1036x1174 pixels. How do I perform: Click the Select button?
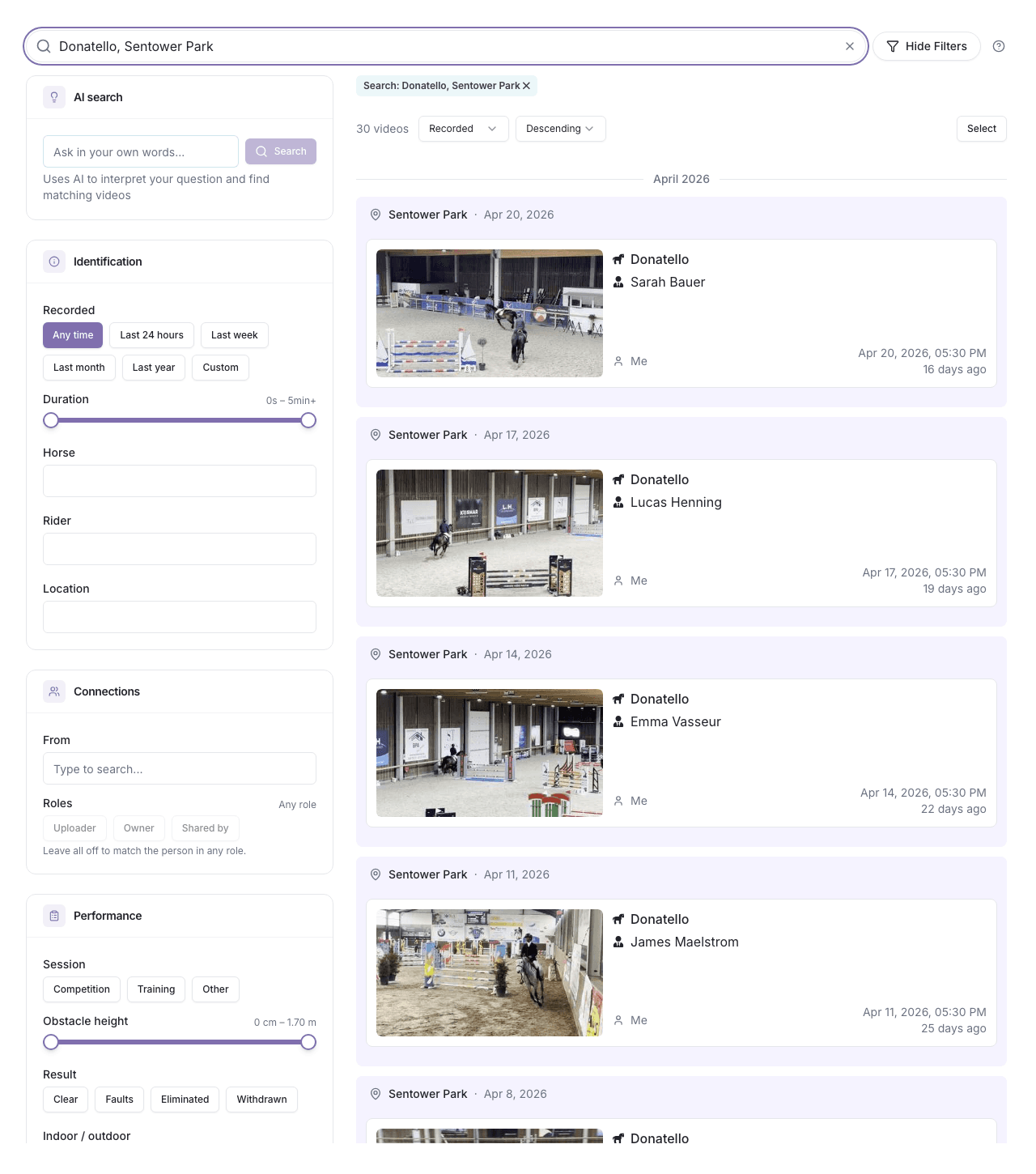982,129
